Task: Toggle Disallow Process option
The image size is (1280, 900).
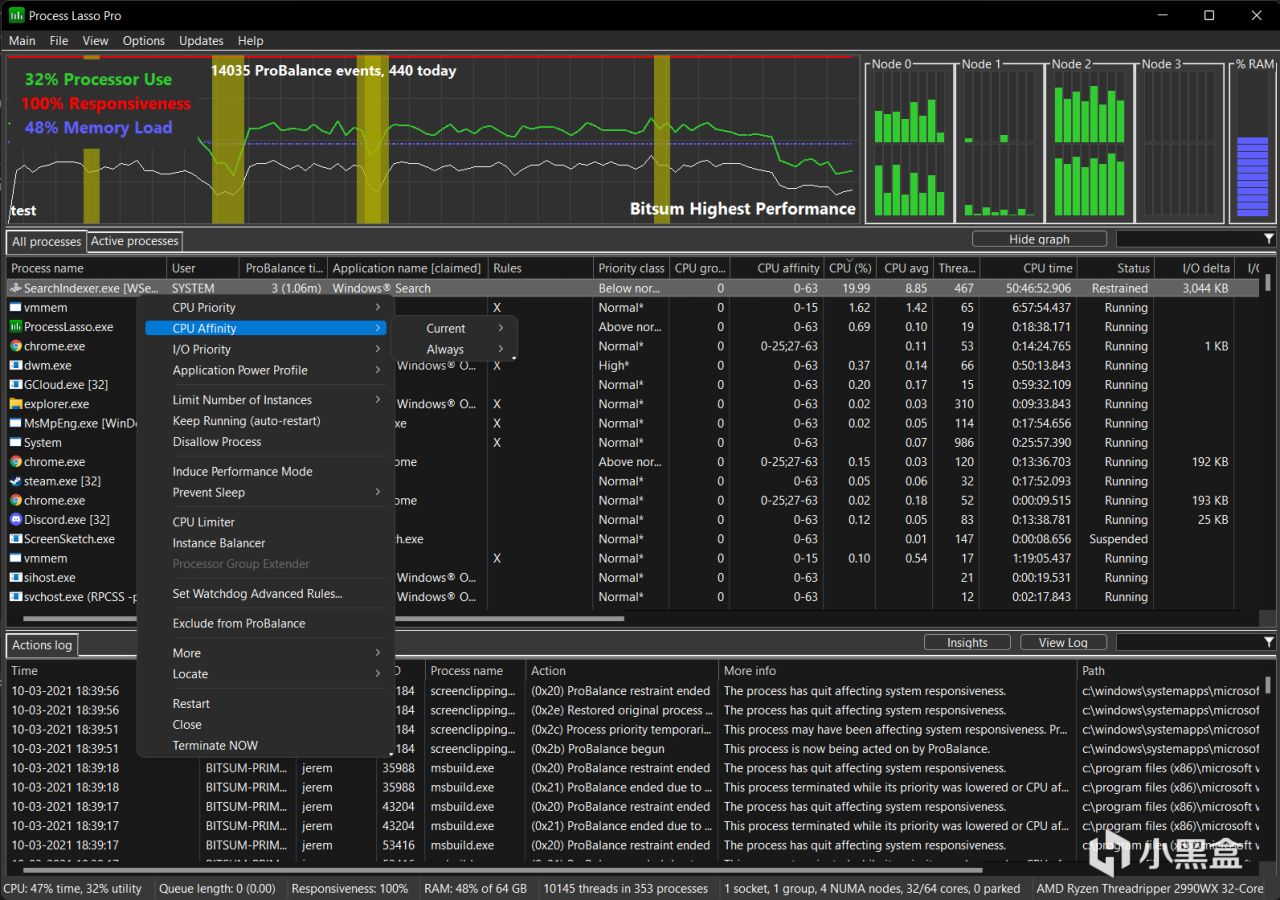Action: tap(265, 442)
